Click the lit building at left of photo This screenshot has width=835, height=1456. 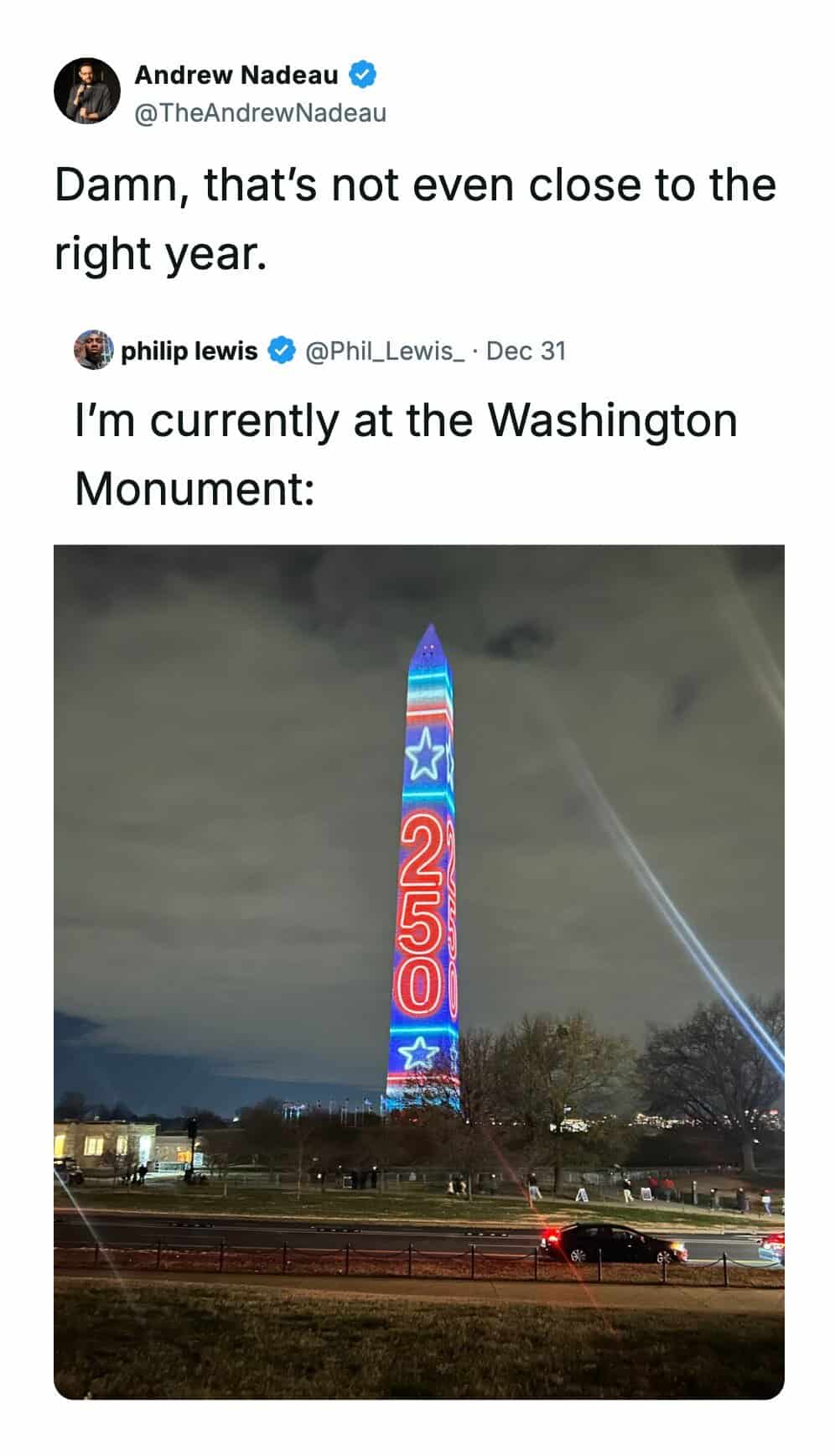click(106, 1143)
